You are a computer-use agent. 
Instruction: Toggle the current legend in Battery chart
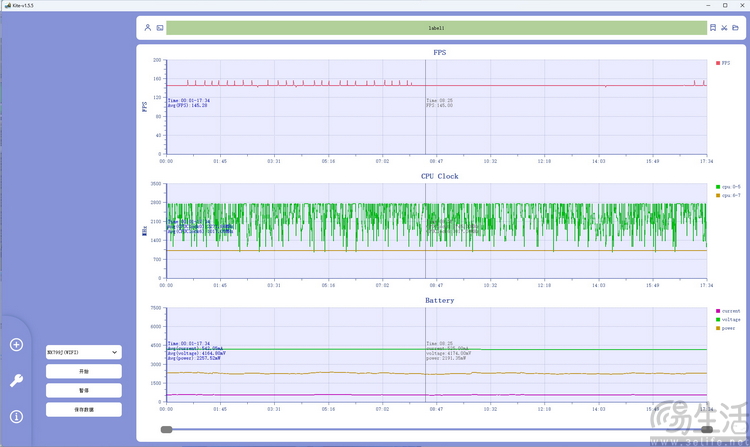726,311
